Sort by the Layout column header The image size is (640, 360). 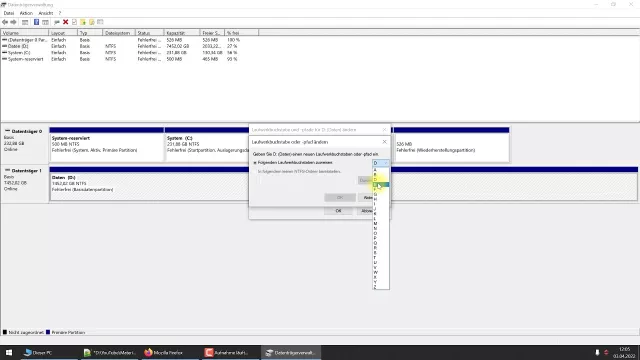(62, 33)
